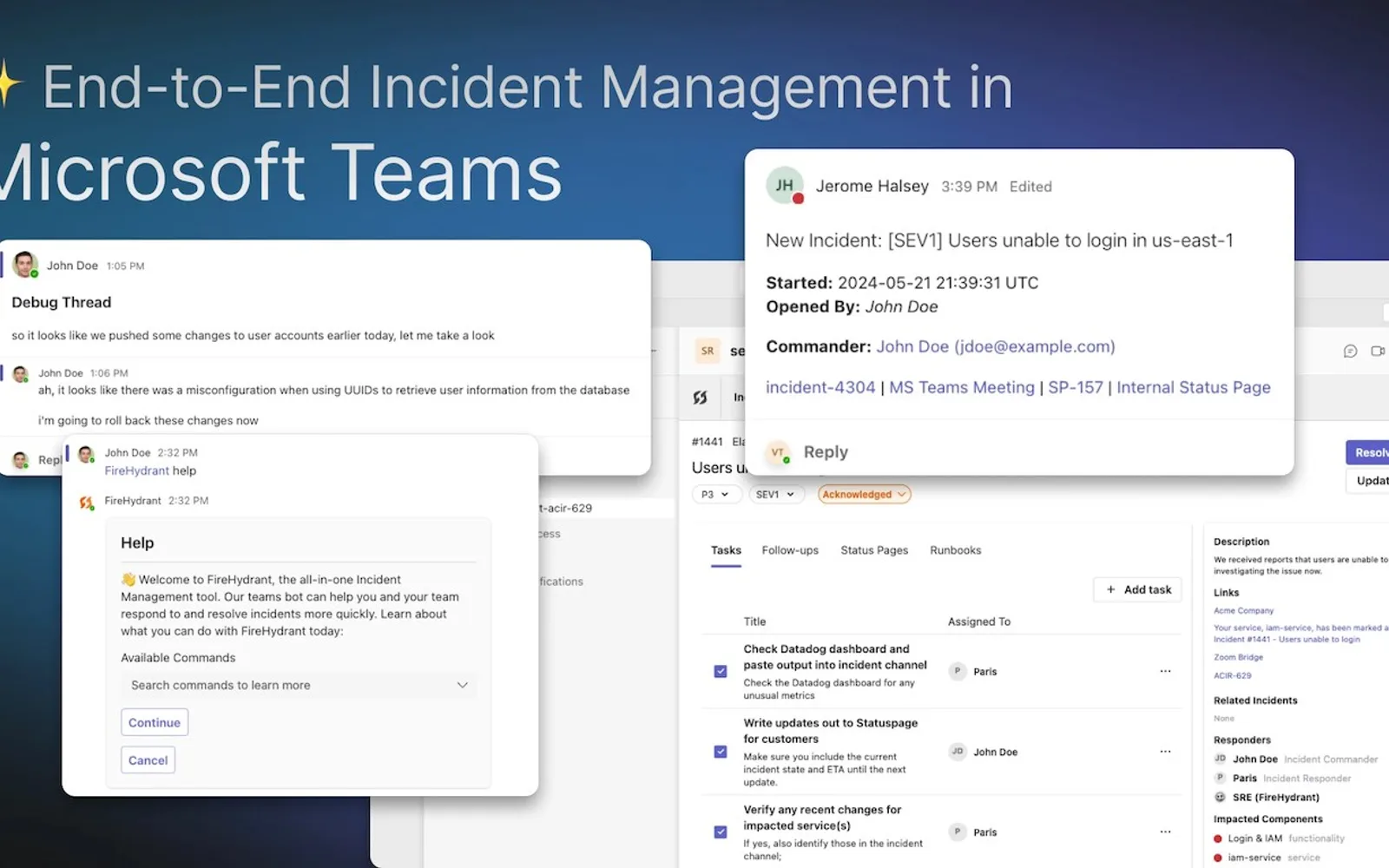Click the JD avatar on Statuspage task
The image size is (1389, 868).
point(958,752)
